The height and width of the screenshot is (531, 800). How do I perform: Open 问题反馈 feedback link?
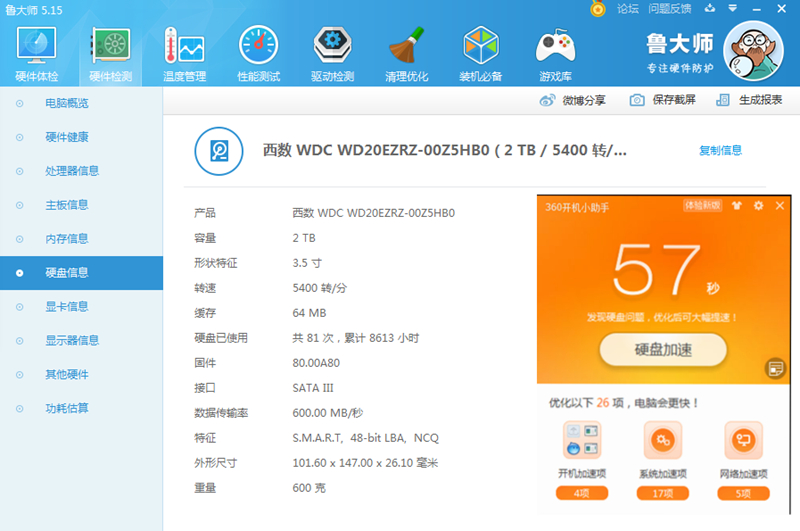click(669, 9)
